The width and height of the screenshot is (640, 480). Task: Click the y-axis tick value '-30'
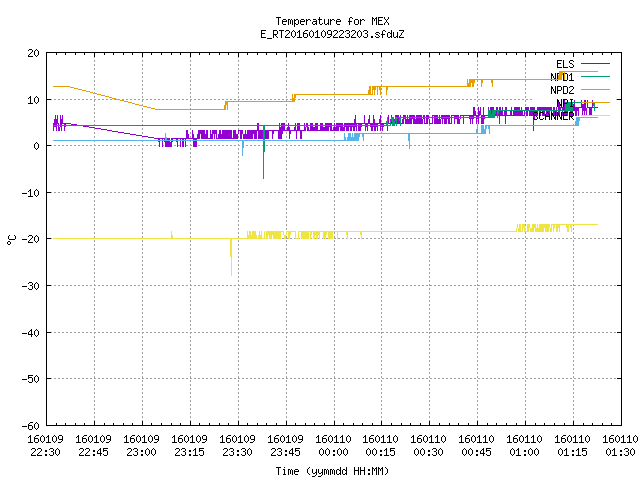point(30,286)
